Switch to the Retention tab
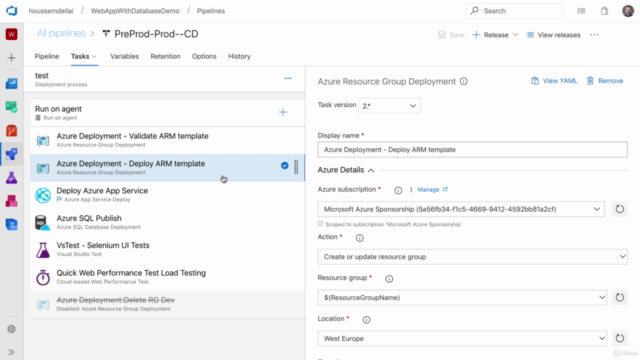Screen dimensions: 640x360 (x=165, y=56)
